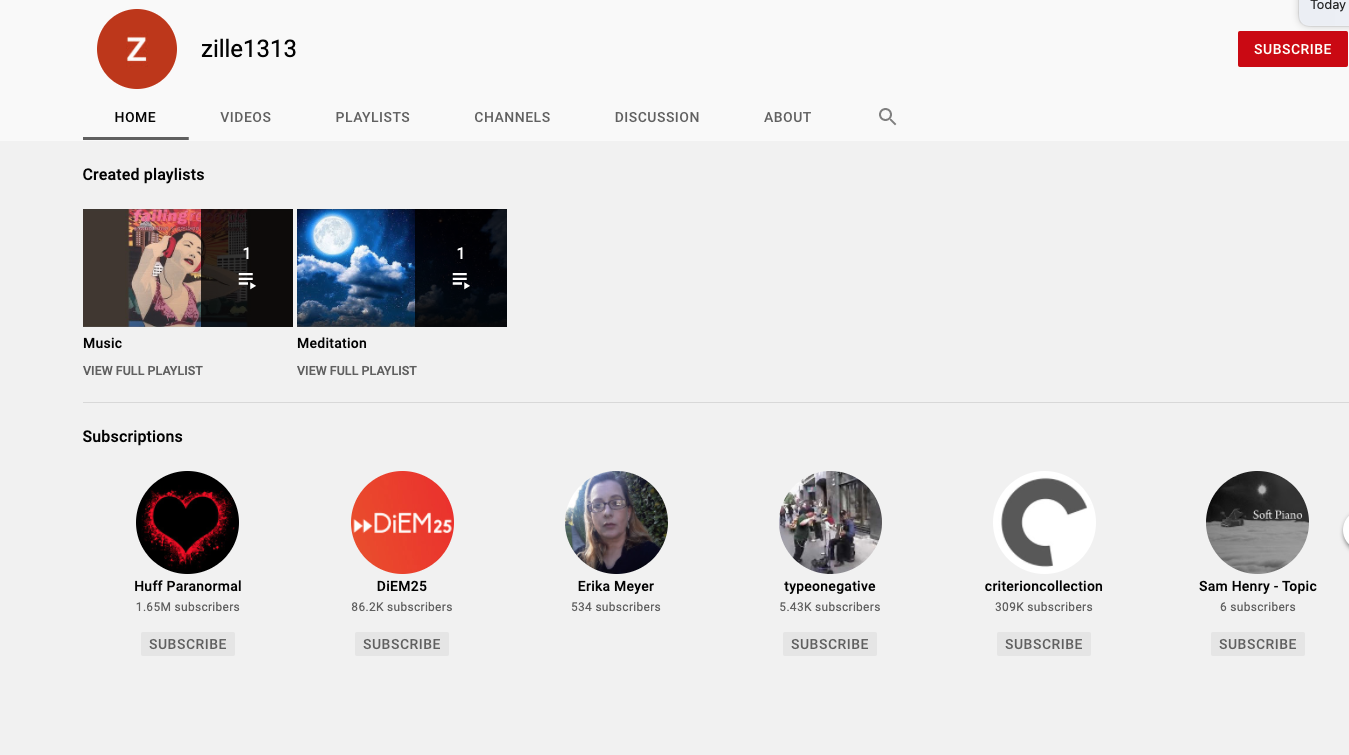Click the criterioncollection channel name
1349x755 pixels.
coord(1044,586)
